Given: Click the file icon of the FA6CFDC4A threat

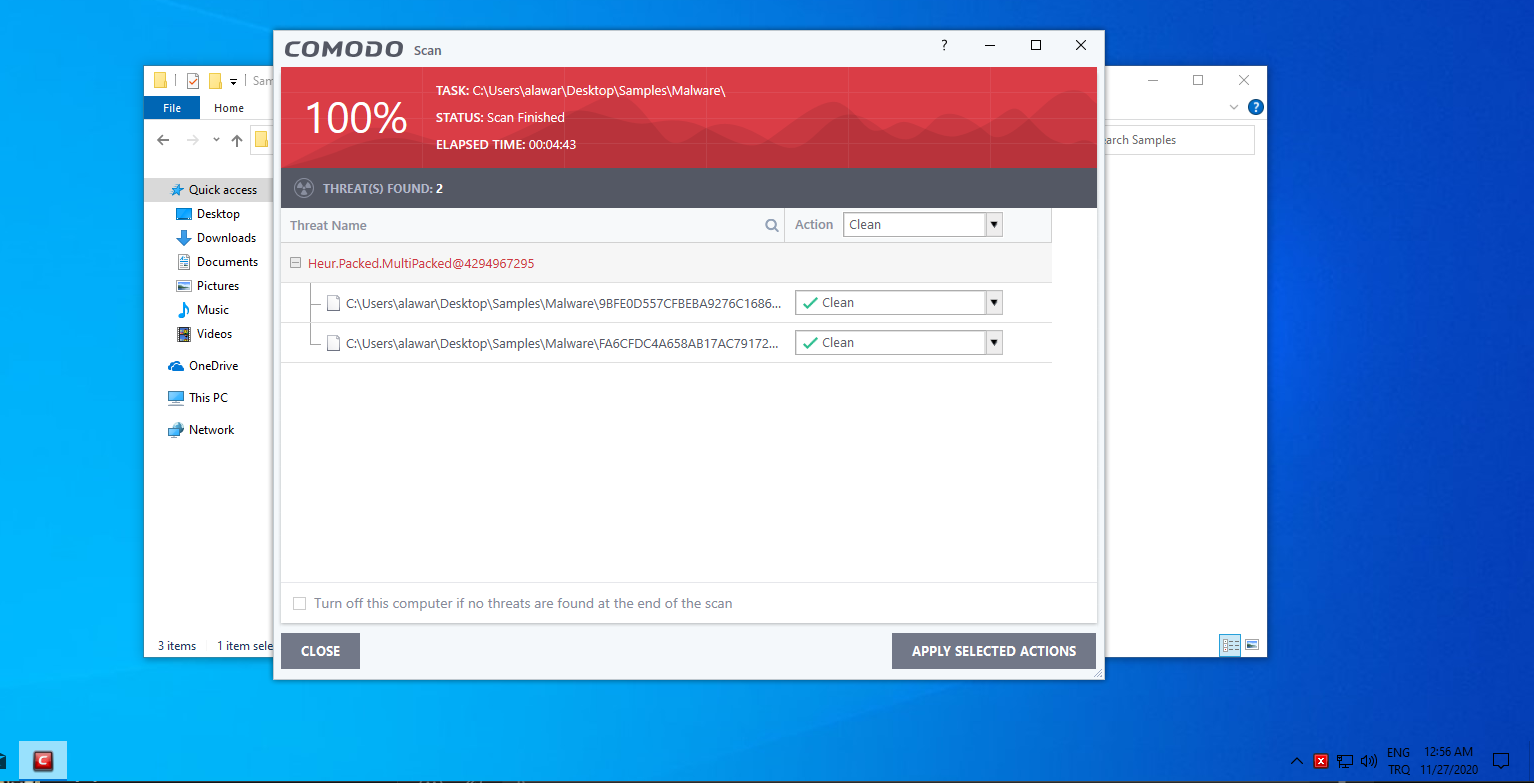Looking at the screenshot, I should click(x=334, y=343).
